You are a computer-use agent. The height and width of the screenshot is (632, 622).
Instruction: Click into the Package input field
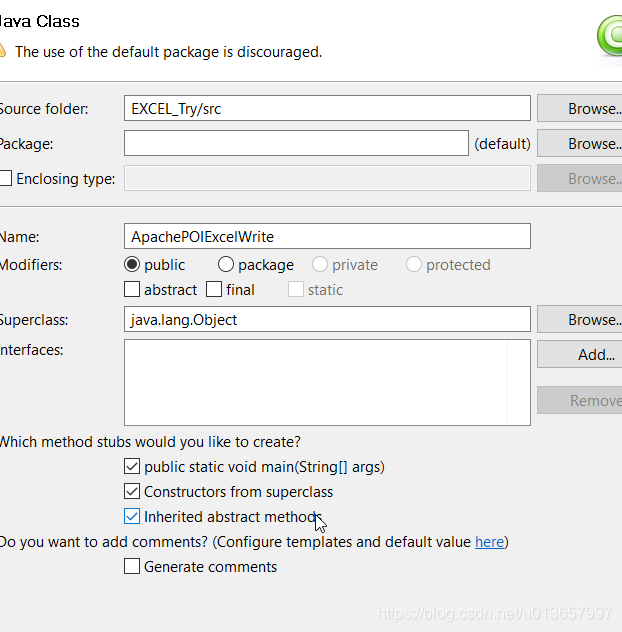[x=296, y=143]
